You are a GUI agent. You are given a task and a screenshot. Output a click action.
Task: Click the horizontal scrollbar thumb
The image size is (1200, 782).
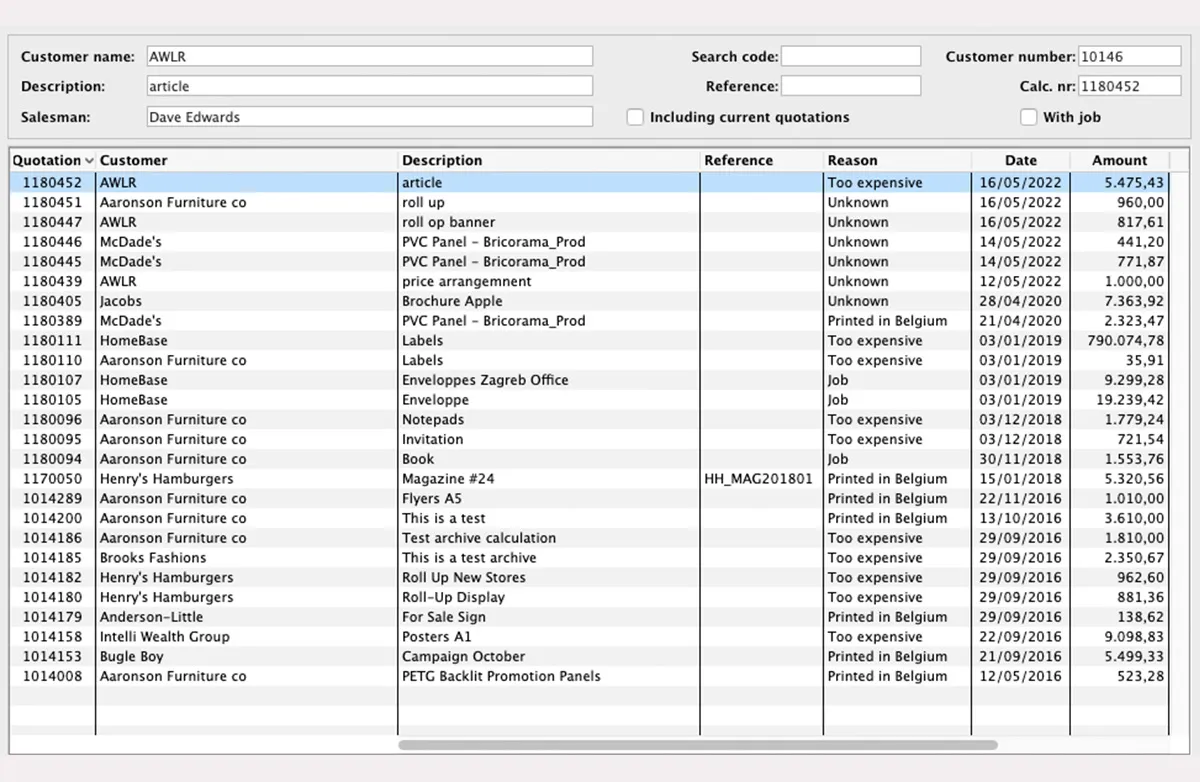698,745
